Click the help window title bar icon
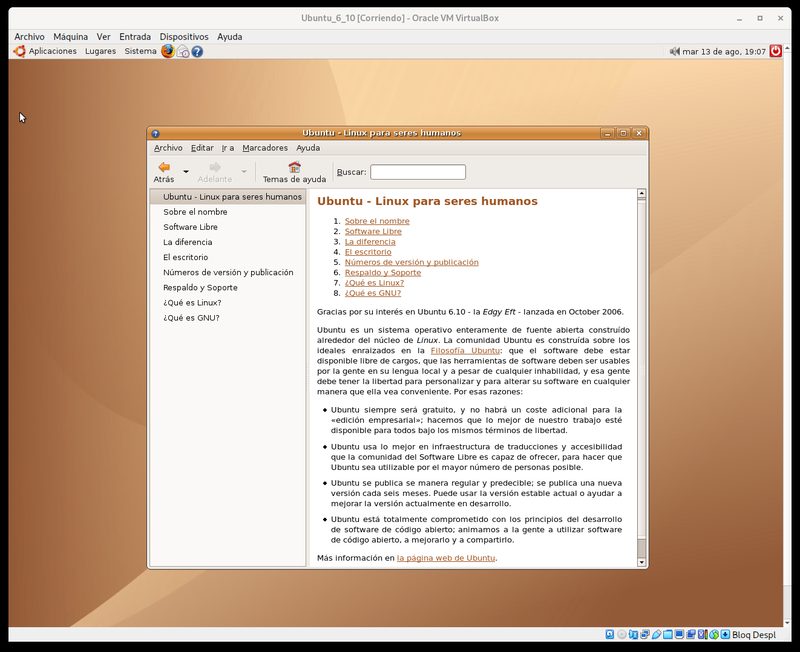Image resolution: width=800 pixels, height=652 pixels. tap(156, 133)
